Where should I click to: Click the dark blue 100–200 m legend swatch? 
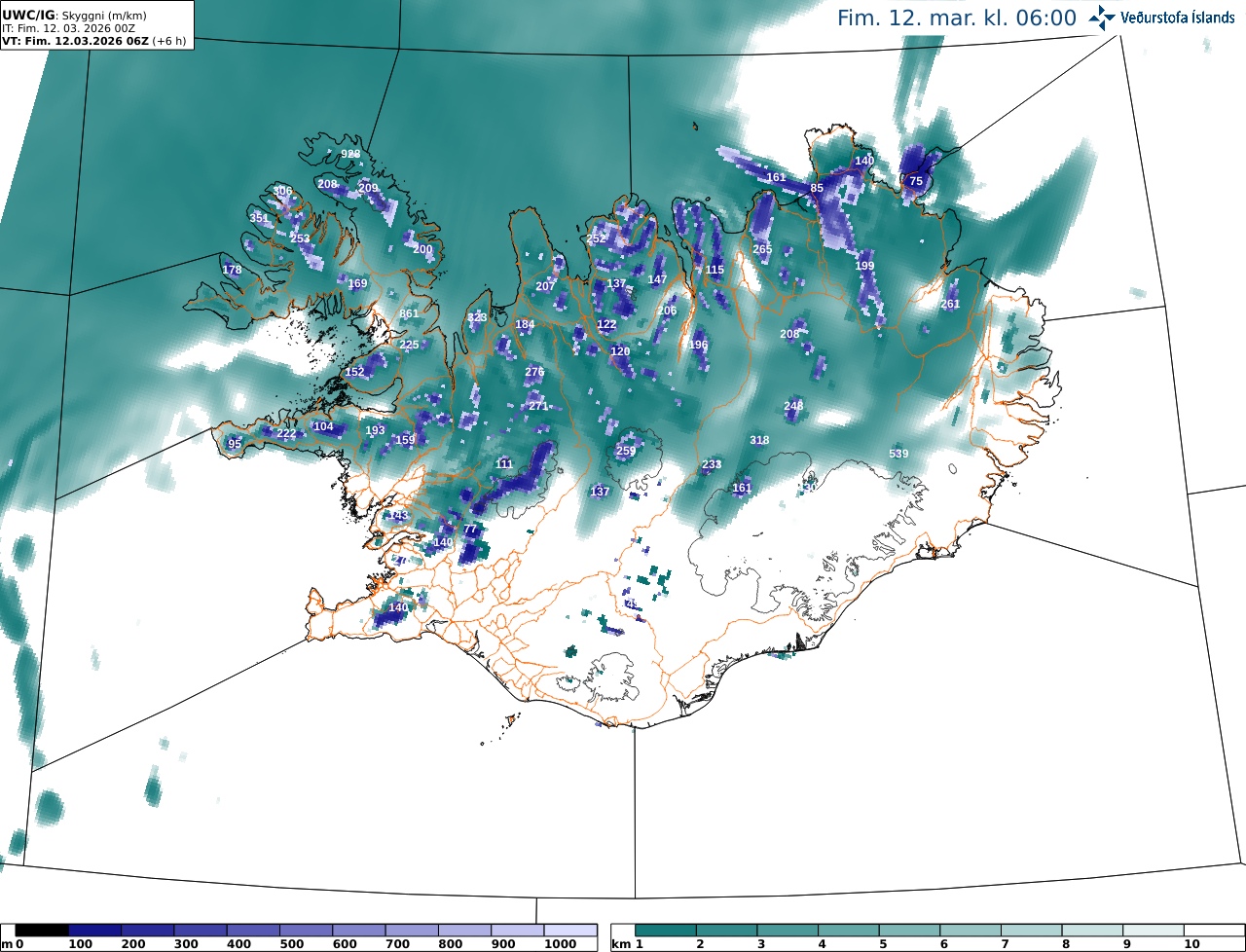pyautogui.click(x=94, y=931)
